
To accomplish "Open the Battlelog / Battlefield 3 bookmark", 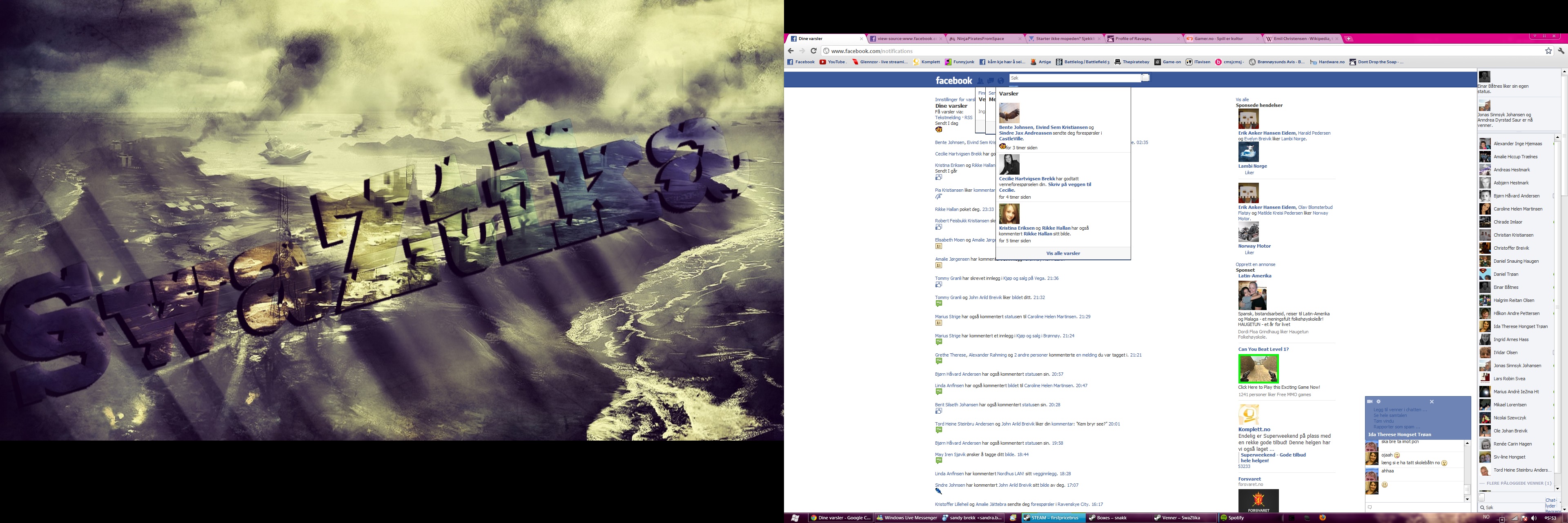I will [x=1082, y=62].
